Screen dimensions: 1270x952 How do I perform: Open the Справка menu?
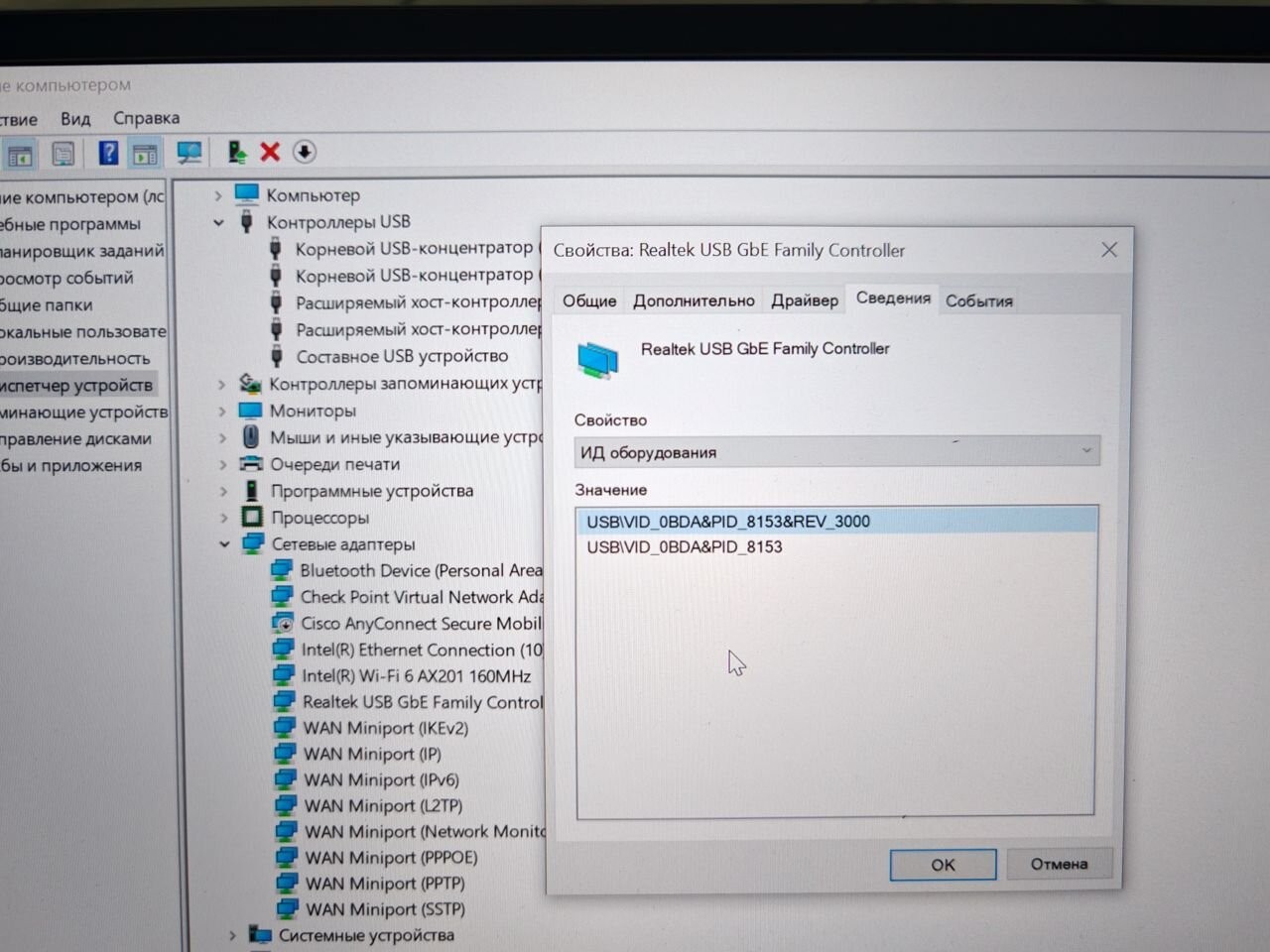point(147,118)
